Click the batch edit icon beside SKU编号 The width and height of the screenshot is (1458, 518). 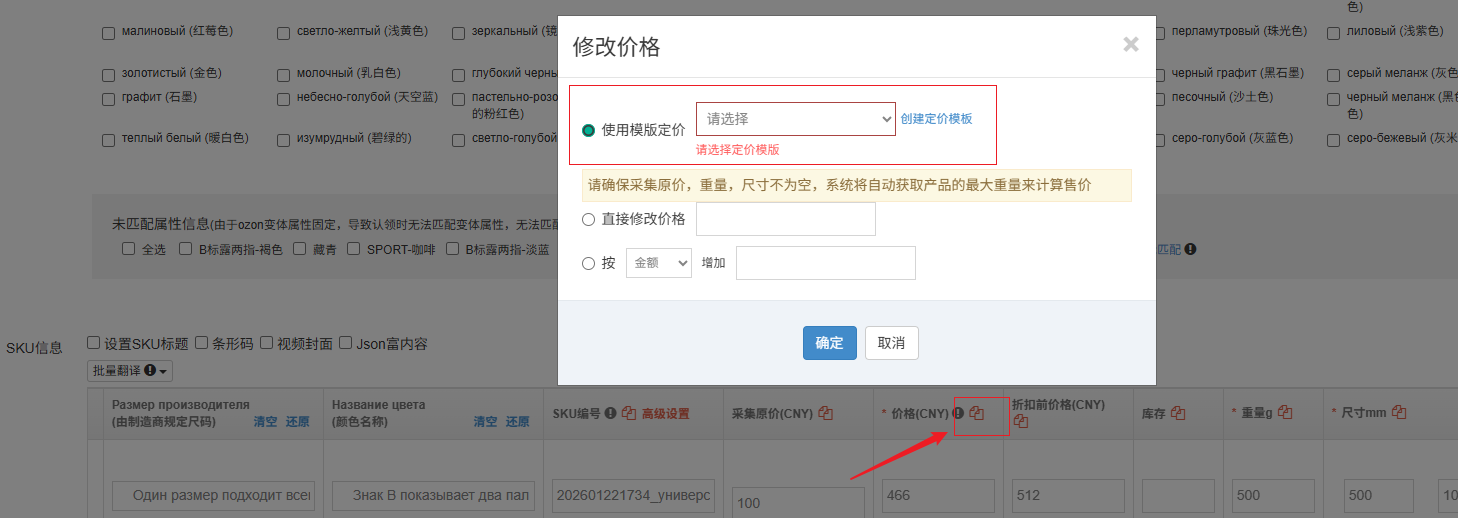[629, 413]
